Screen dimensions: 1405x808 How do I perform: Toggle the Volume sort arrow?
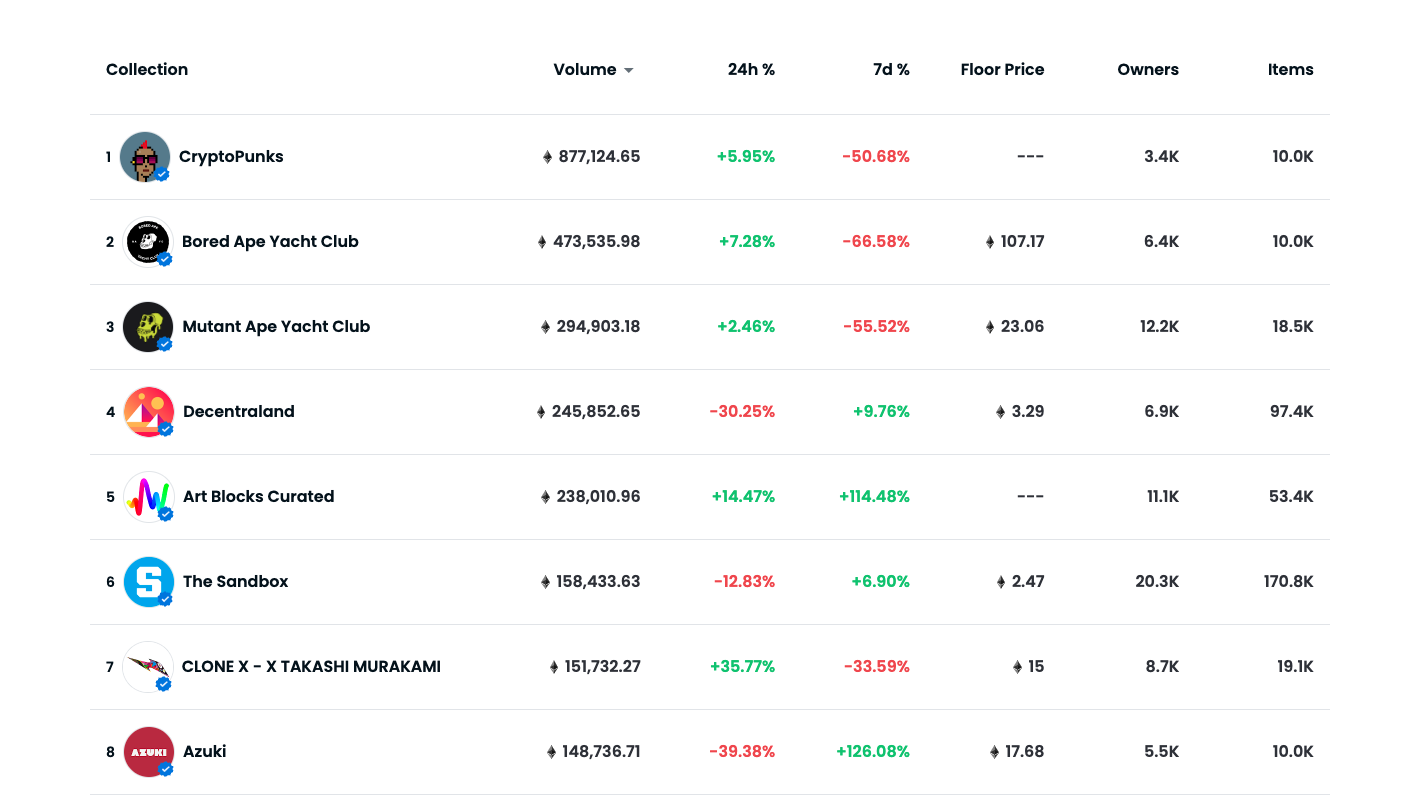[x=629, y=70]
